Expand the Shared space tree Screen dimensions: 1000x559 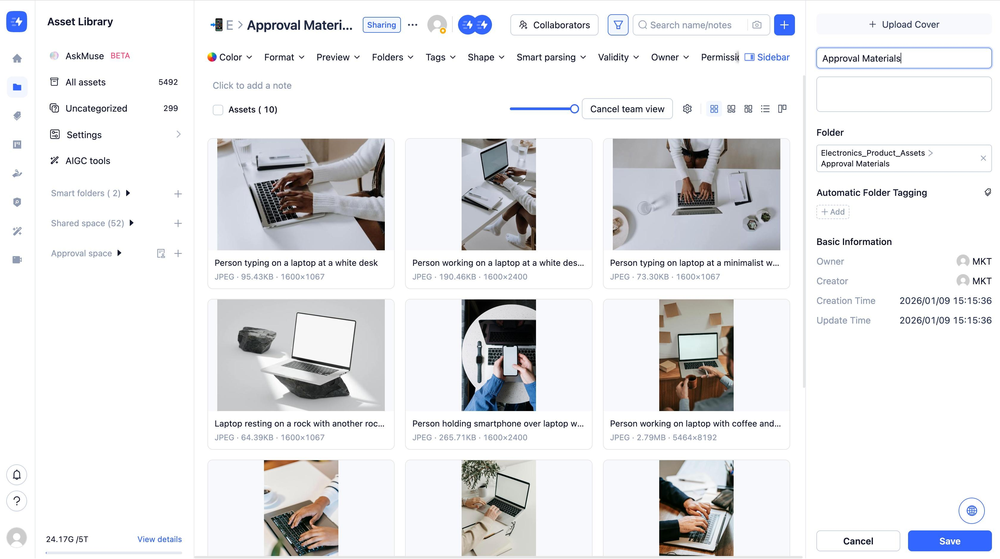click(132, 223)
